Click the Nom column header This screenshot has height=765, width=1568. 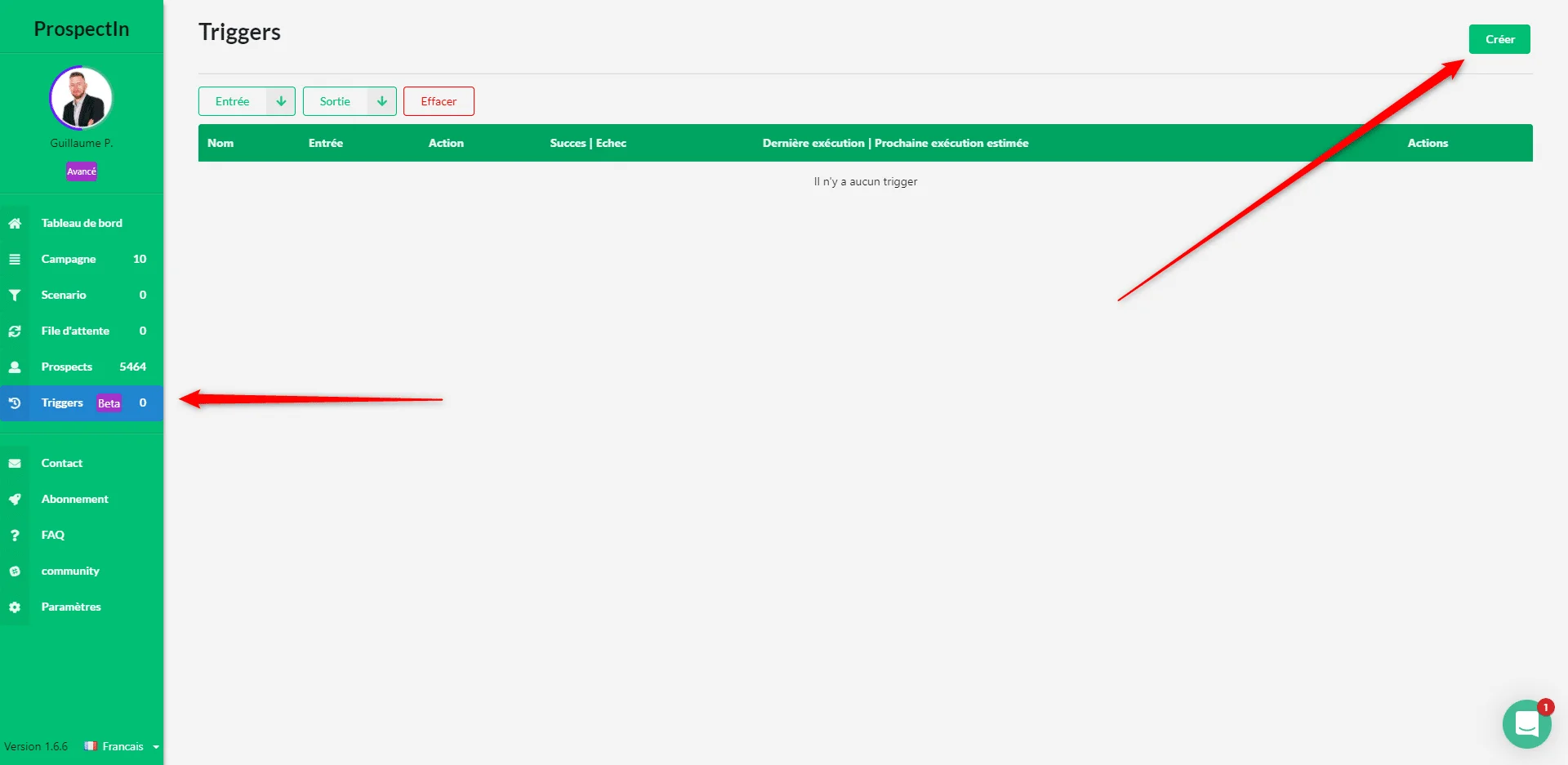[220, 143]
